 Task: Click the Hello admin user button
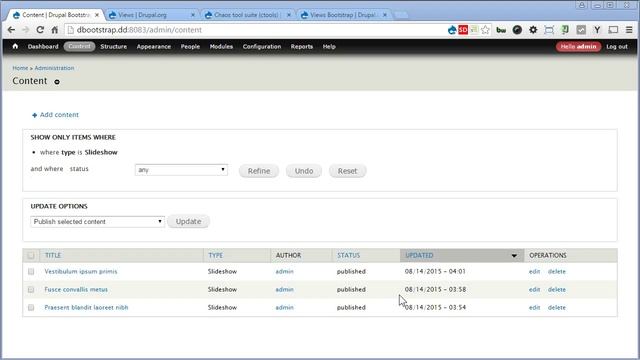578,47
